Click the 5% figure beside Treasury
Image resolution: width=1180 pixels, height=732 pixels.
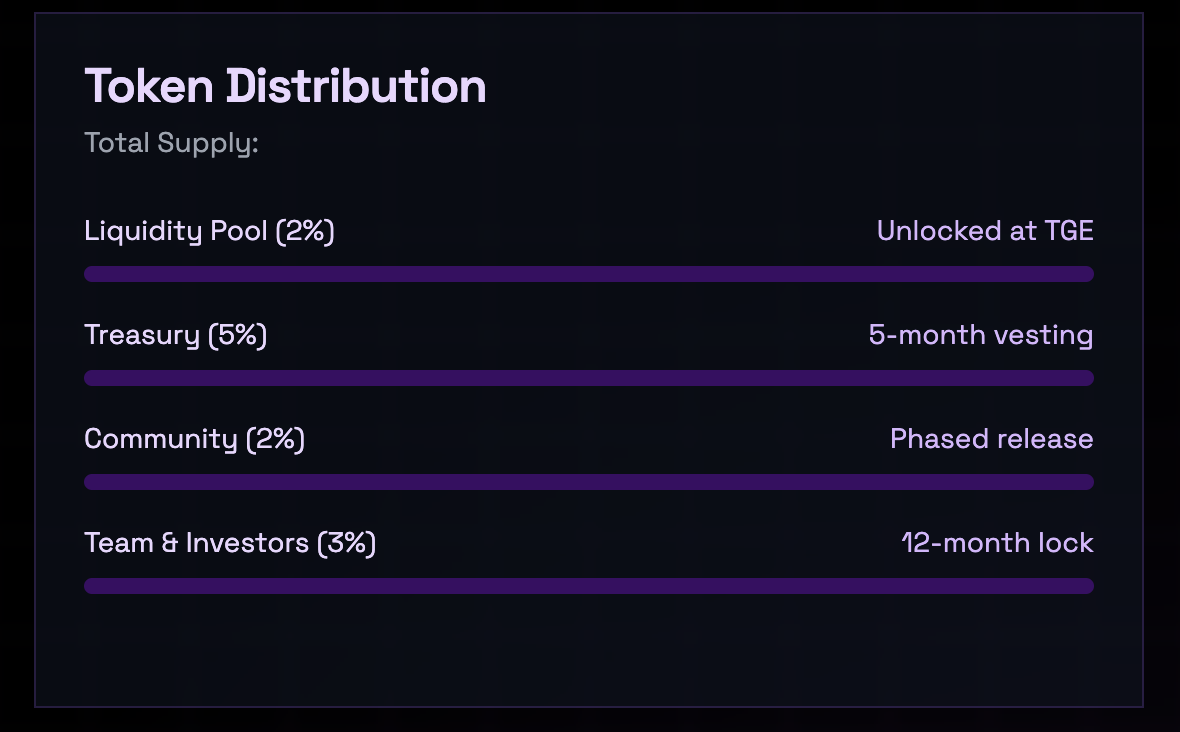(x=238, y=335)
